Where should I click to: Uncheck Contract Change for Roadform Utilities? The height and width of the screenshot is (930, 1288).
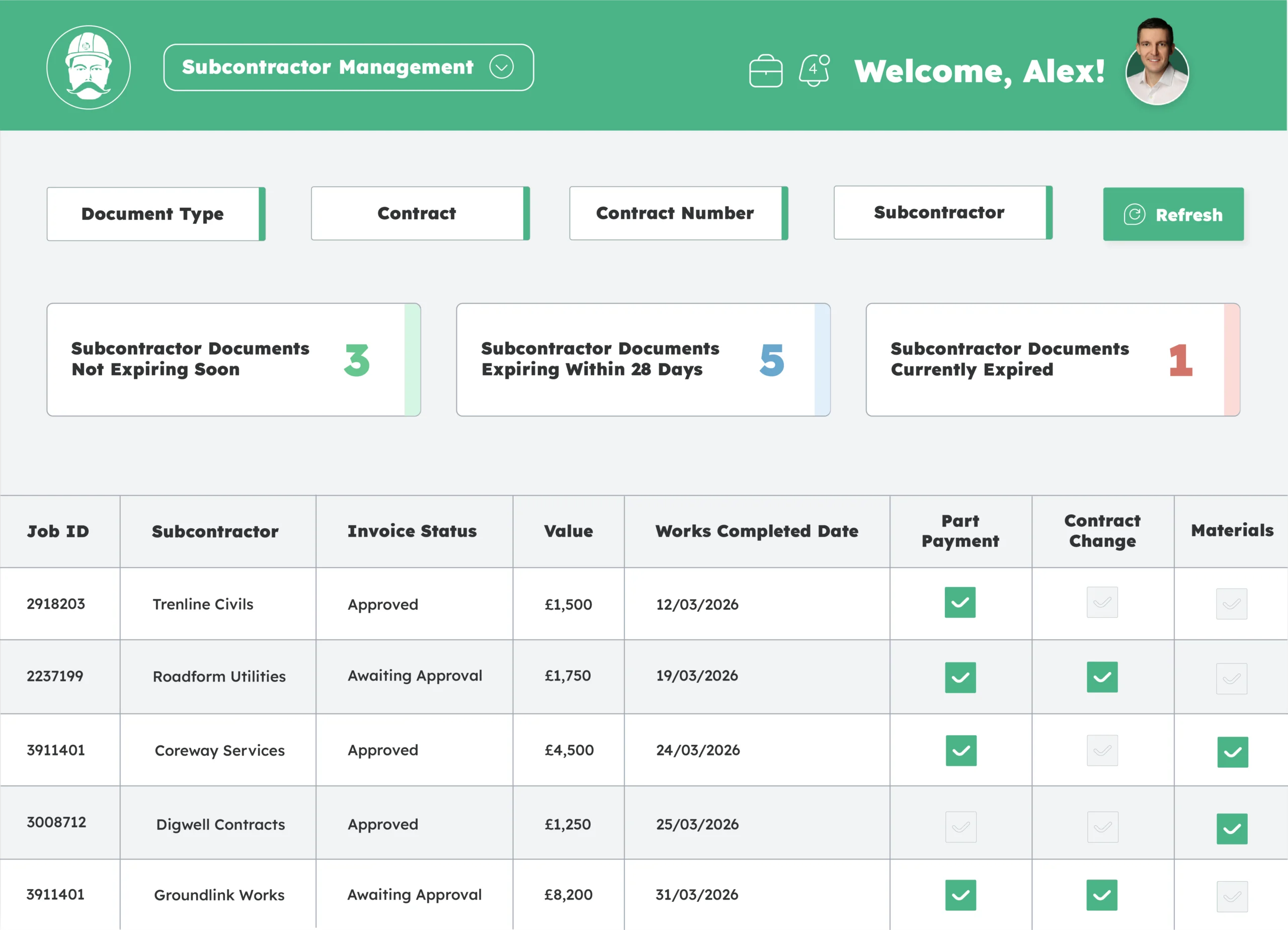1102,677
